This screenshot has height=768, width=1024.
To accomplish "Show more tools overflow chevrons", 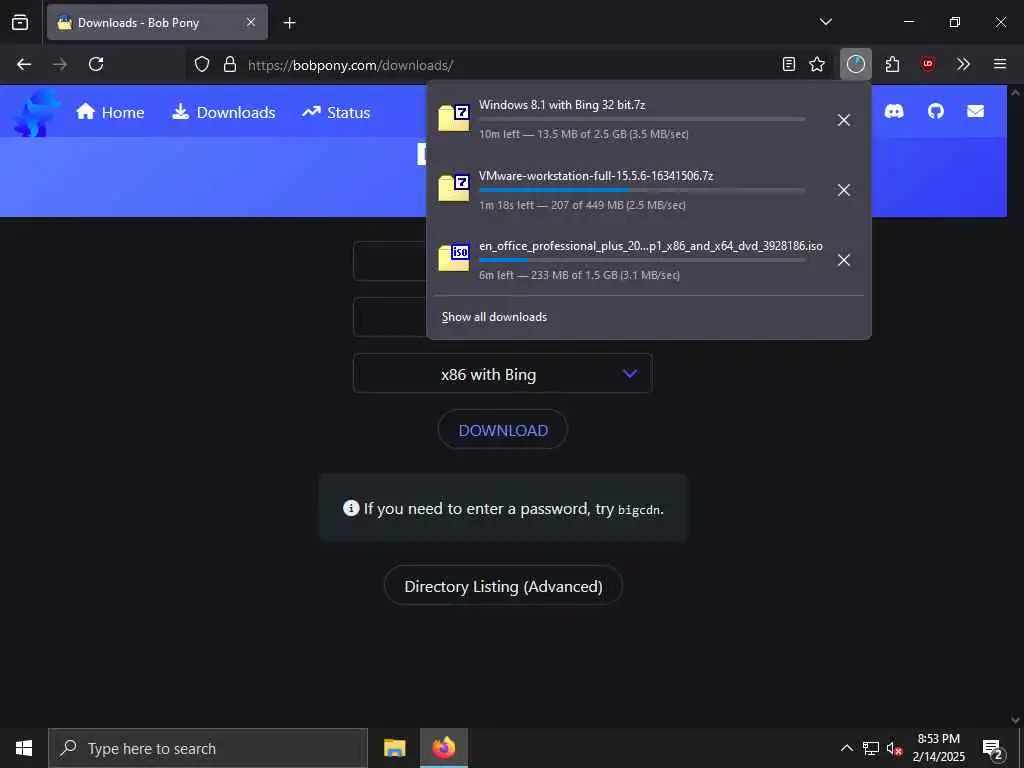I will pyautogui.click(x=963, y=64).
